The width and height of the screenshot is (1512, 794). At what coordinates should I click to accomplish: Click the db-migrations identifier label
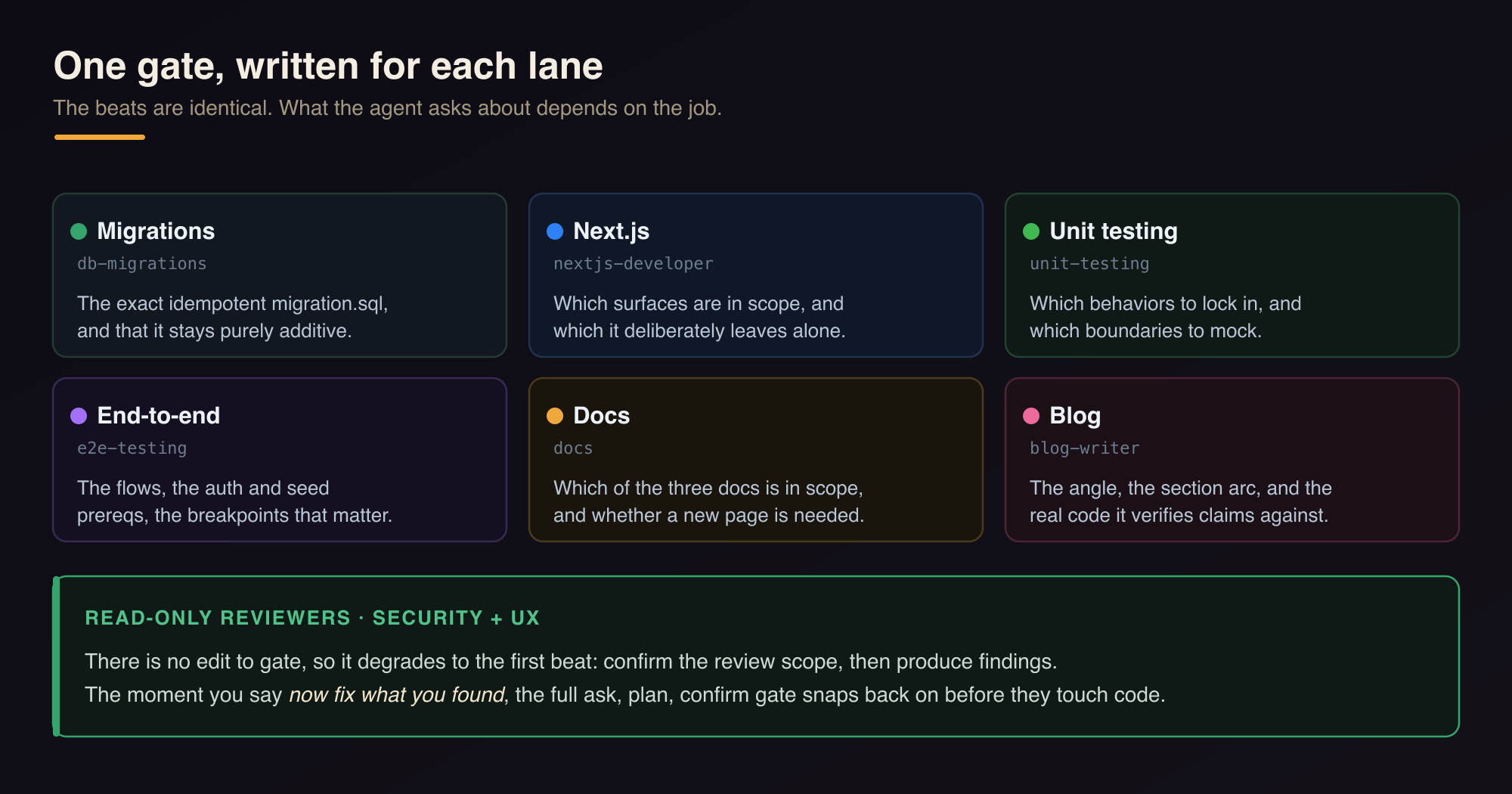coord(142,264)
